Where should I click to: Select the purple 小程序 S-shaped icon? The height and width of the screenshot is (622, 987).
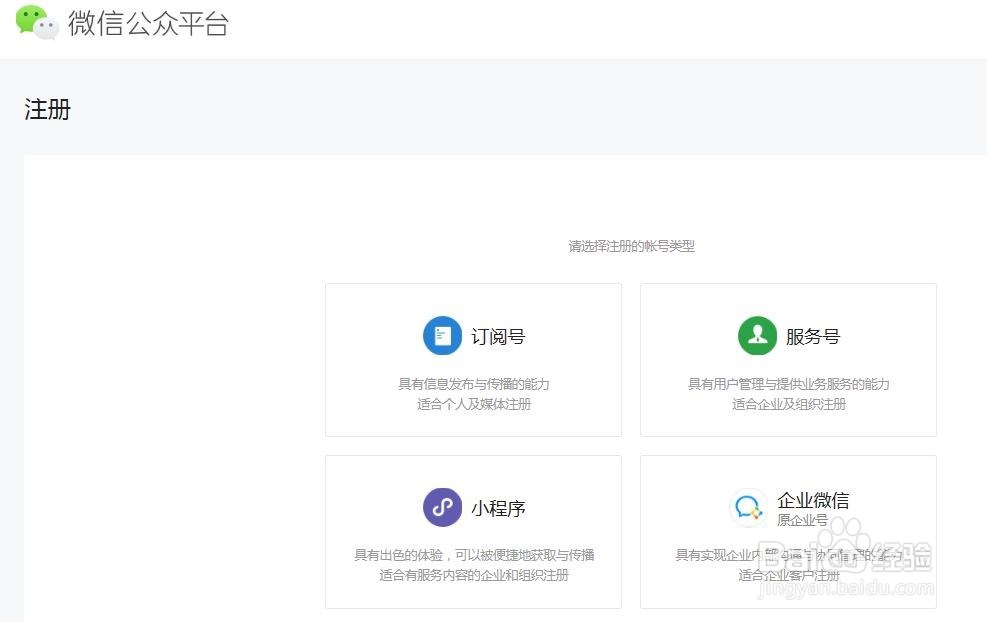pos(441,507)
